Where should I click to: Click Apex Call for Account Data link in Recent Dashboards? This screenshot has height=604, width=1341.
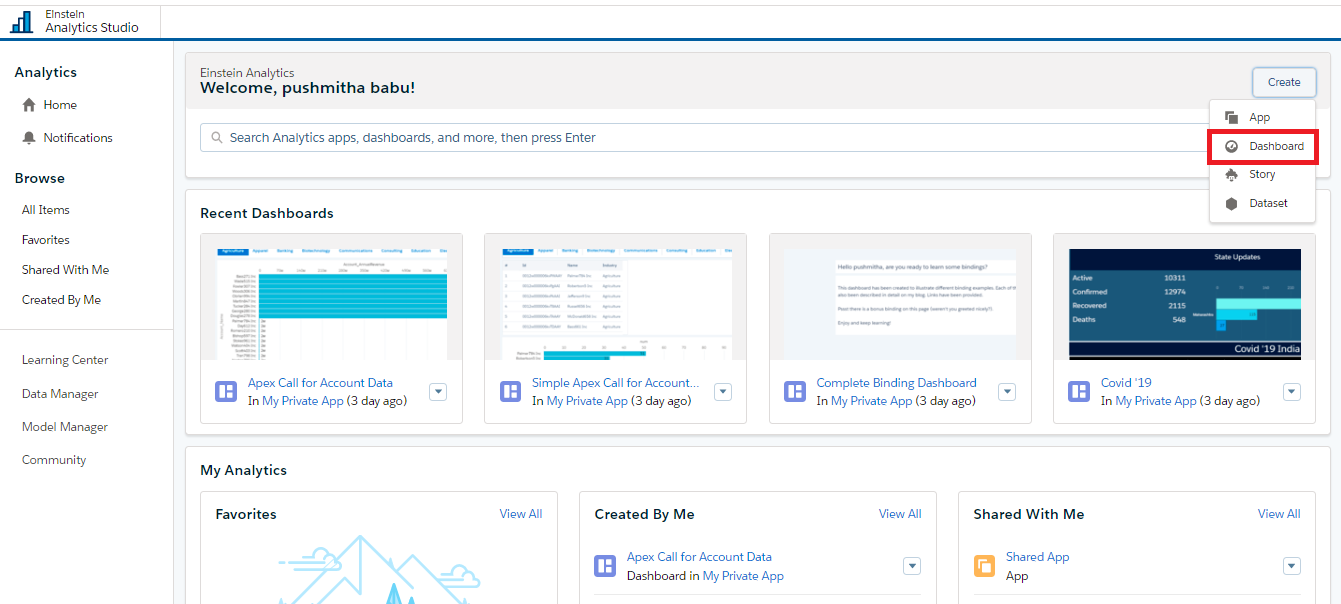(x=320, y=383)
